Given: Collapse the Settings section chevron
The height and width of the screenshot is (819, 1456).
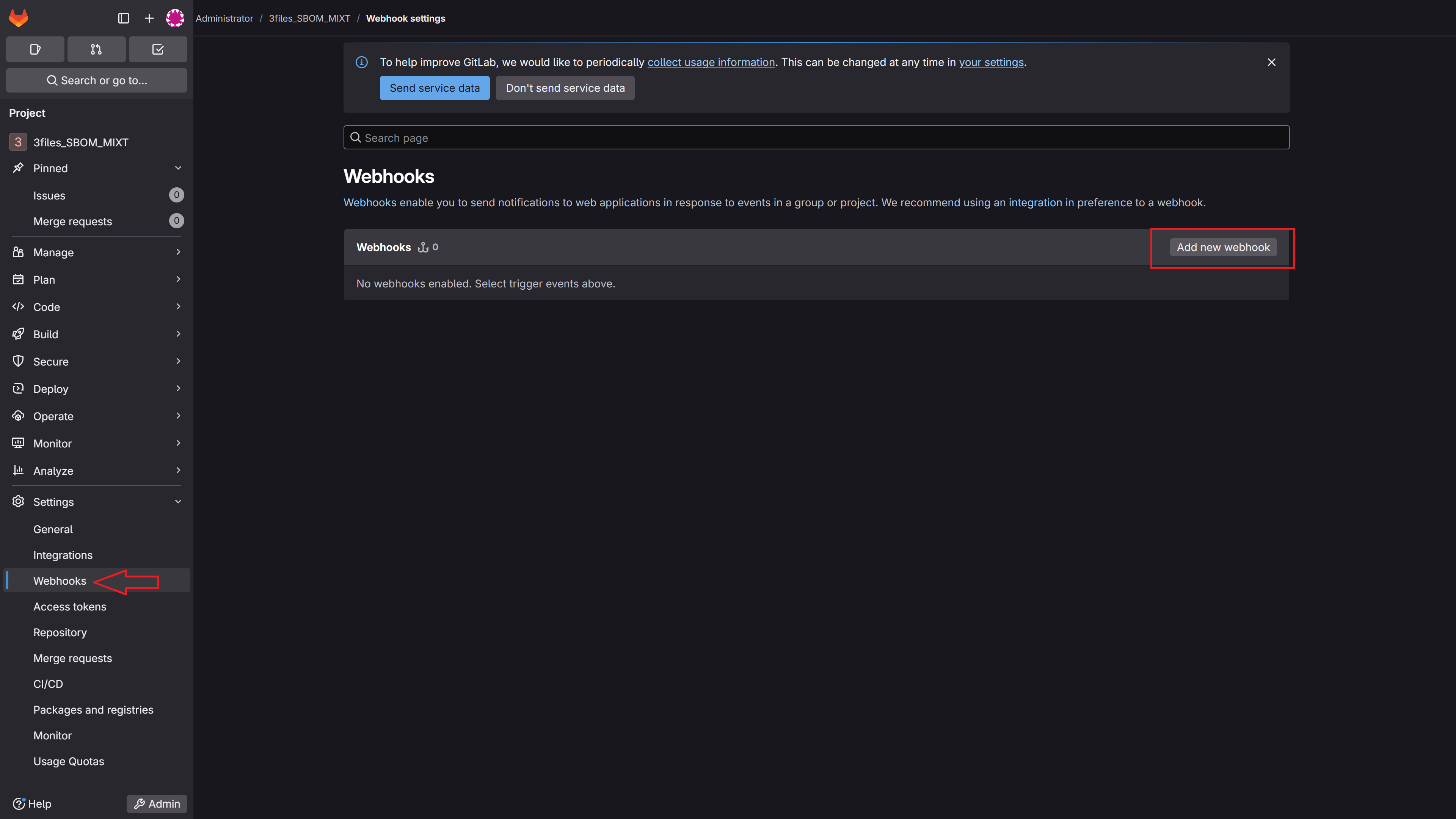Looking at the screenshot, I should pyautogui.click(x=178, y=502).
